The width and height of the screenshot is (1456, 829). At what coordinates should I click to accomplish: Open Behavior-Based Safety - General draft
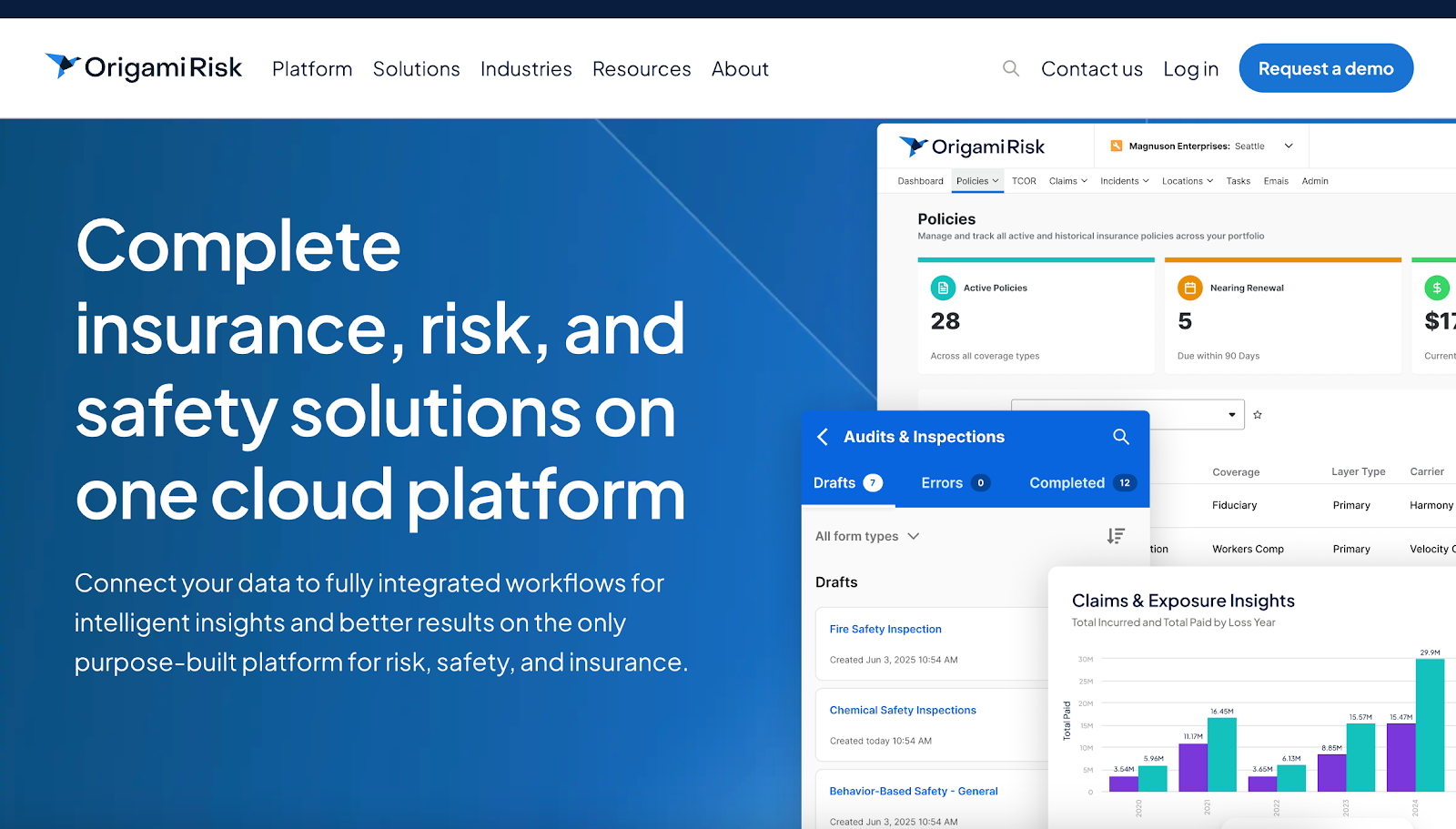pos(914,791)
